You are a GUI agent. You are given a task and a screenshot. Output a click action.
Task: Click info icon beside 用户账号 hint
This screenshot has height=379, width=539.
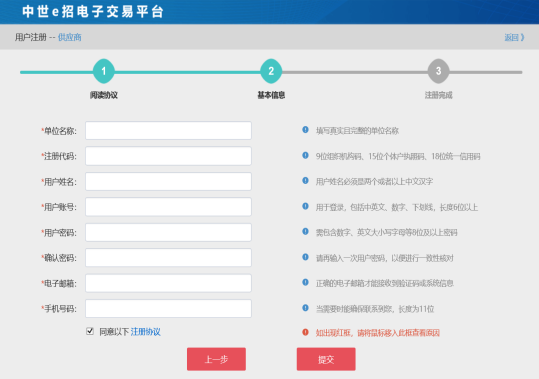305,206
